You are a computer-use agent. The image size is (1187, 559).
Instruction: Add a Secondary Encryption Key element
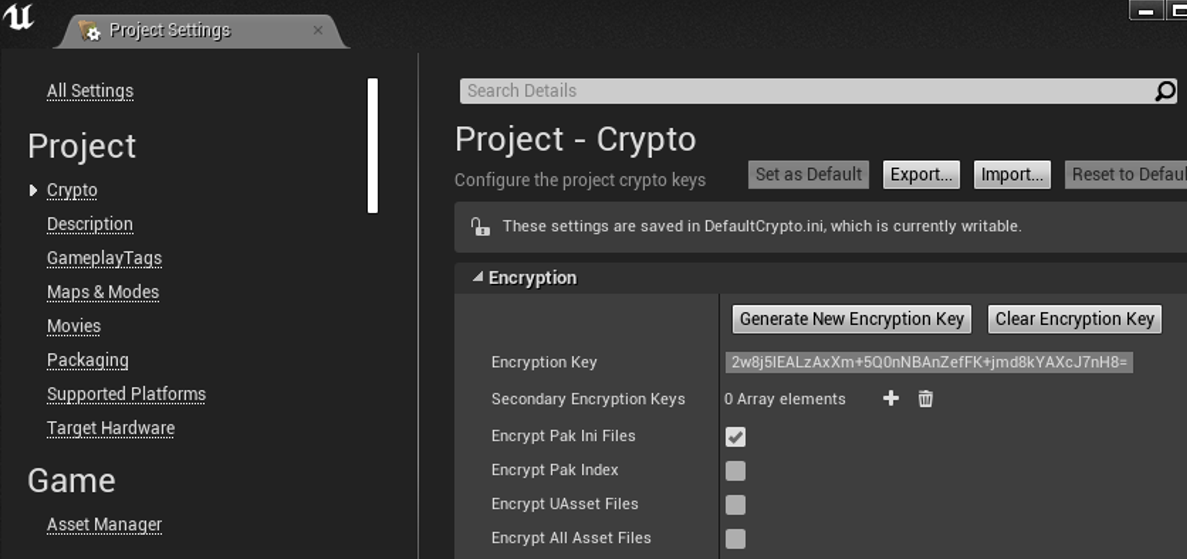[891, 399]
